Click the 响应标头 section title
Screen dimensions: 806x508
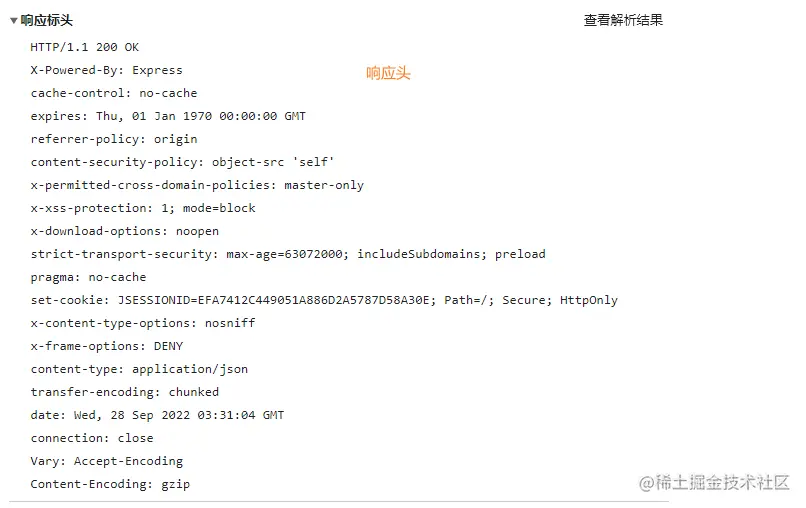click(47, 20)
